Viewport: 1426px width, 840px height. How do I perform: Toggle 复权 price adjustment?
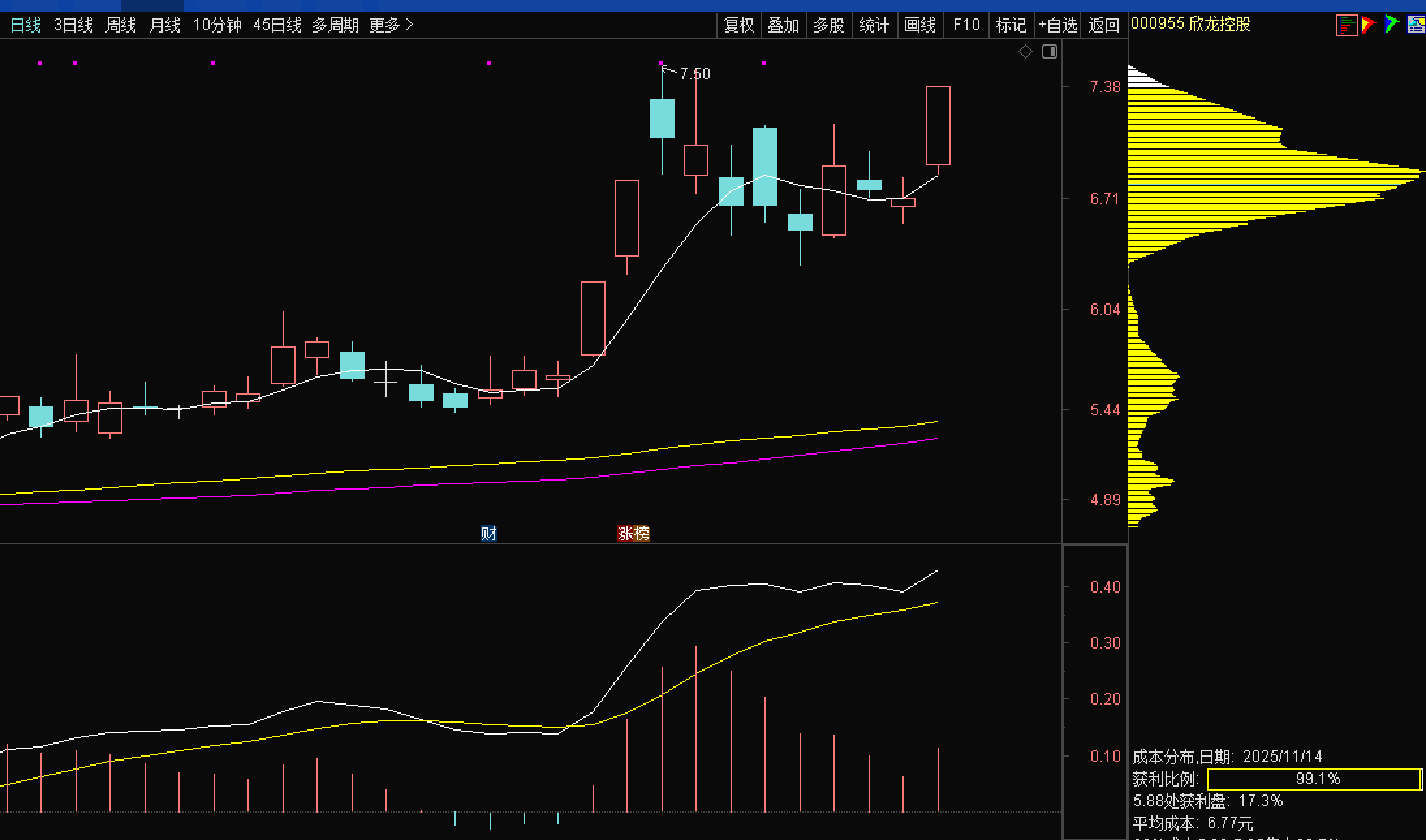tap(739, 25)
